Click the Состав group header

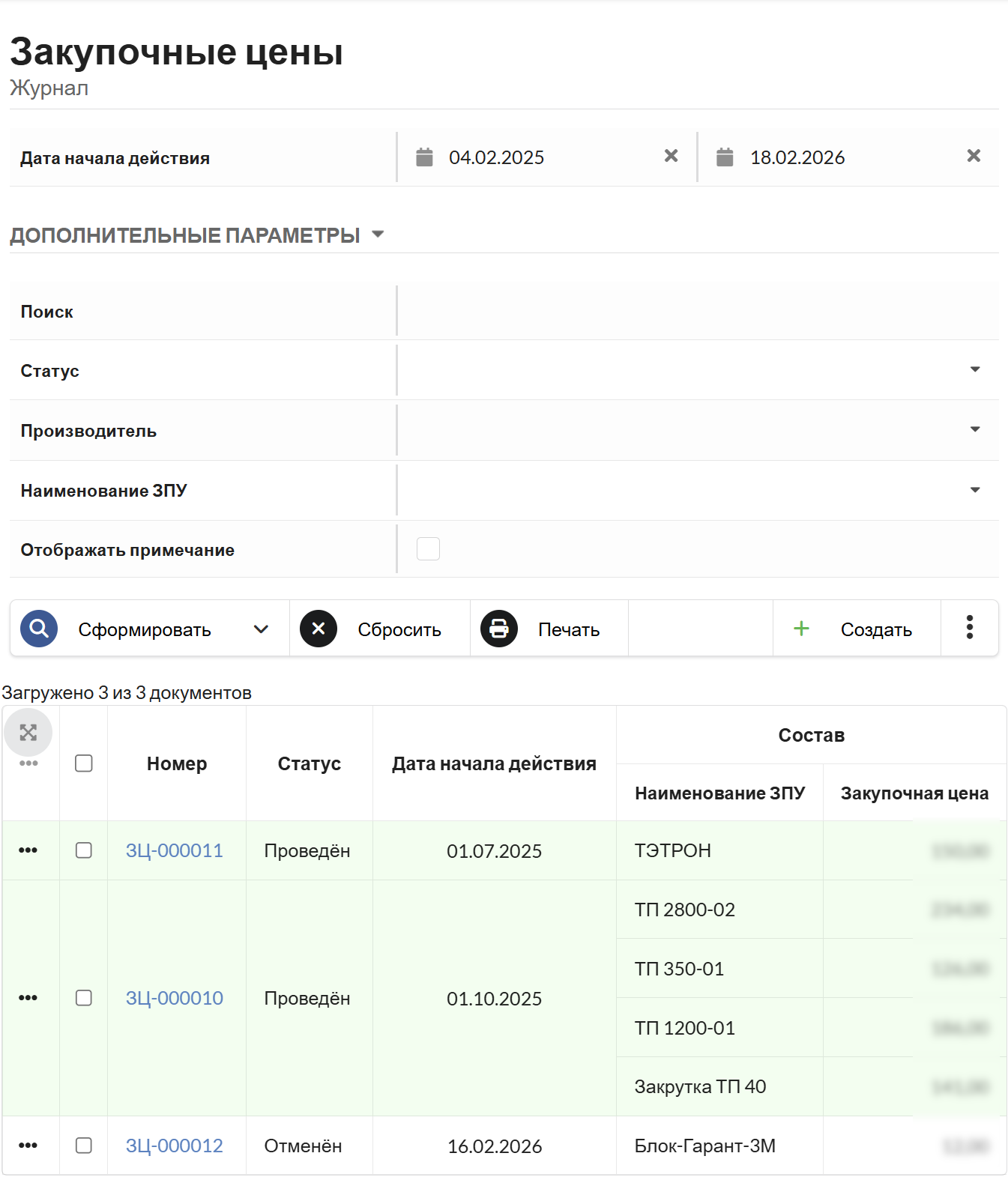pyautogui.click(x=812, y=735)
